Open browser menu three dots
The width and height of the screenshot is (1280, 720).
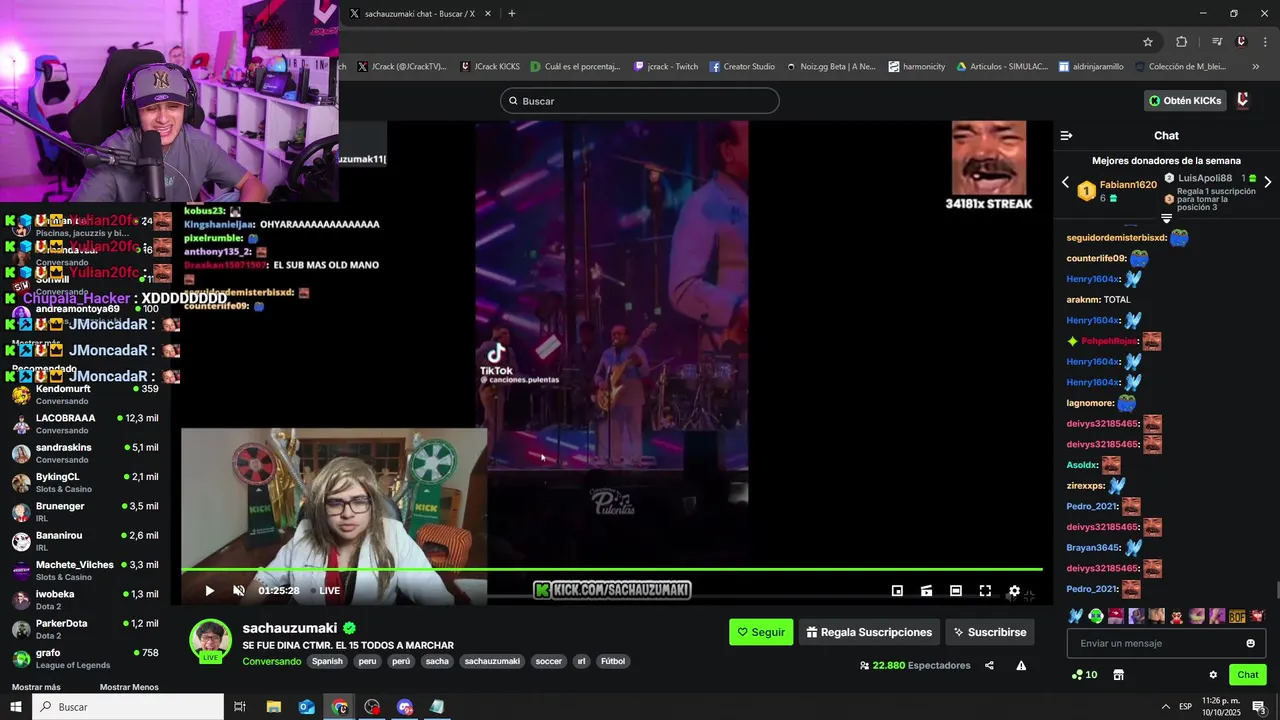(x=1266, y=42)
